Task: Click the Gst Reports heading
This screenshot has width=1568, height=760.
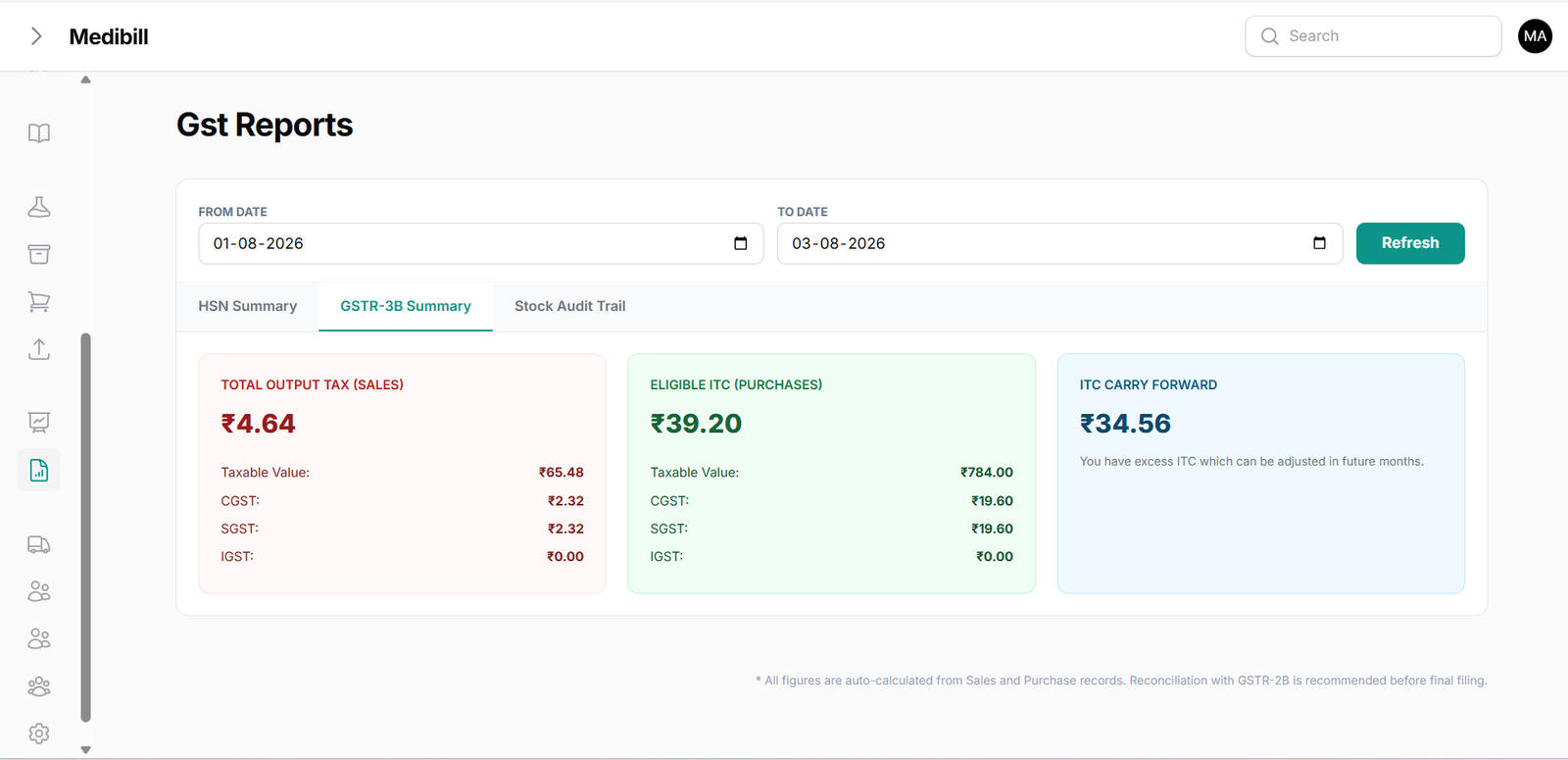Action: coord(265,126)
